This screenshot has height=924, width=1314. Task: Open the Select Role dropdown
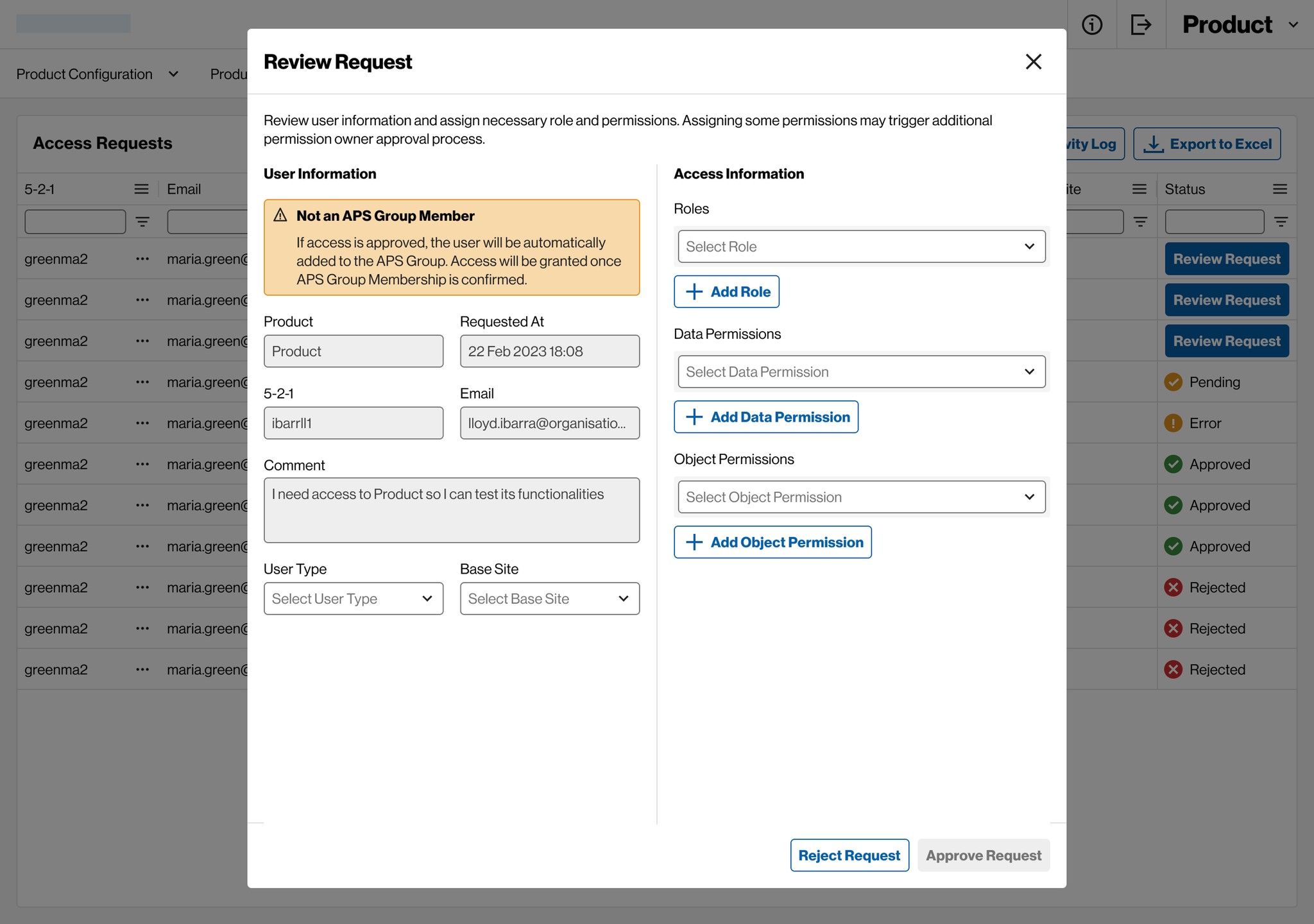861,246
